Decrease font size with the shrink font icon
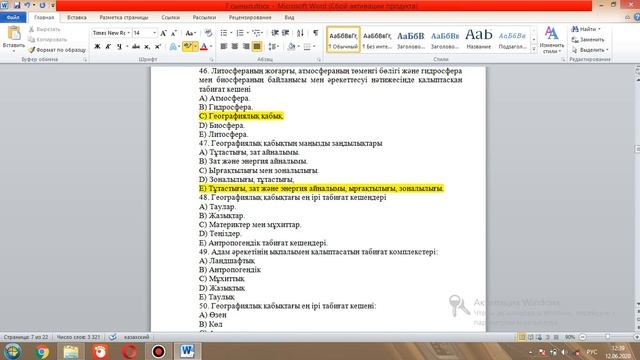 [x=173, y=33]
